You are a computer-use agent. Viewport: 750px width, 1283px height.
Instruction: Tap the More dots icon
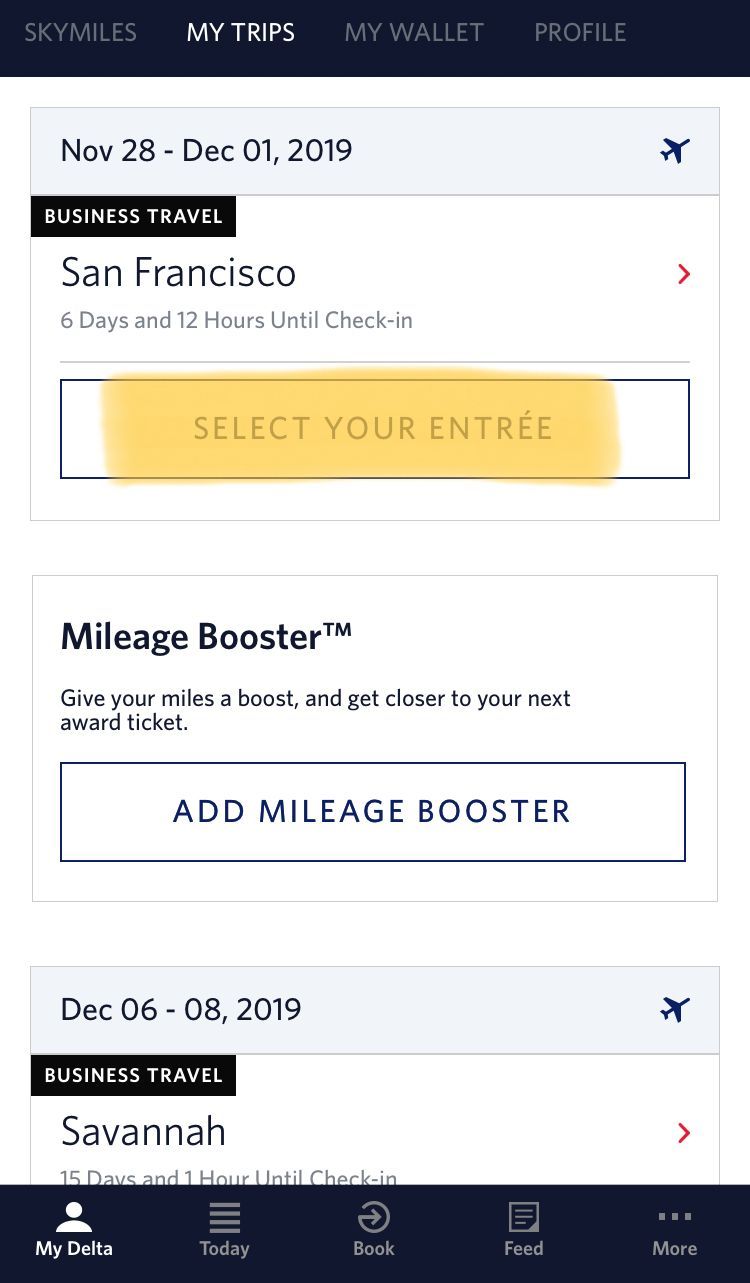click(x=674, y=1217)
